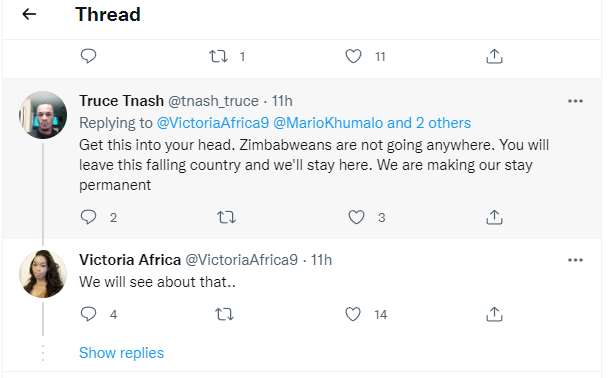This screenshot has width=614, height=378.
Task: Reply to the top tweet with 11 likes
Action: click(x=88, y=56)
